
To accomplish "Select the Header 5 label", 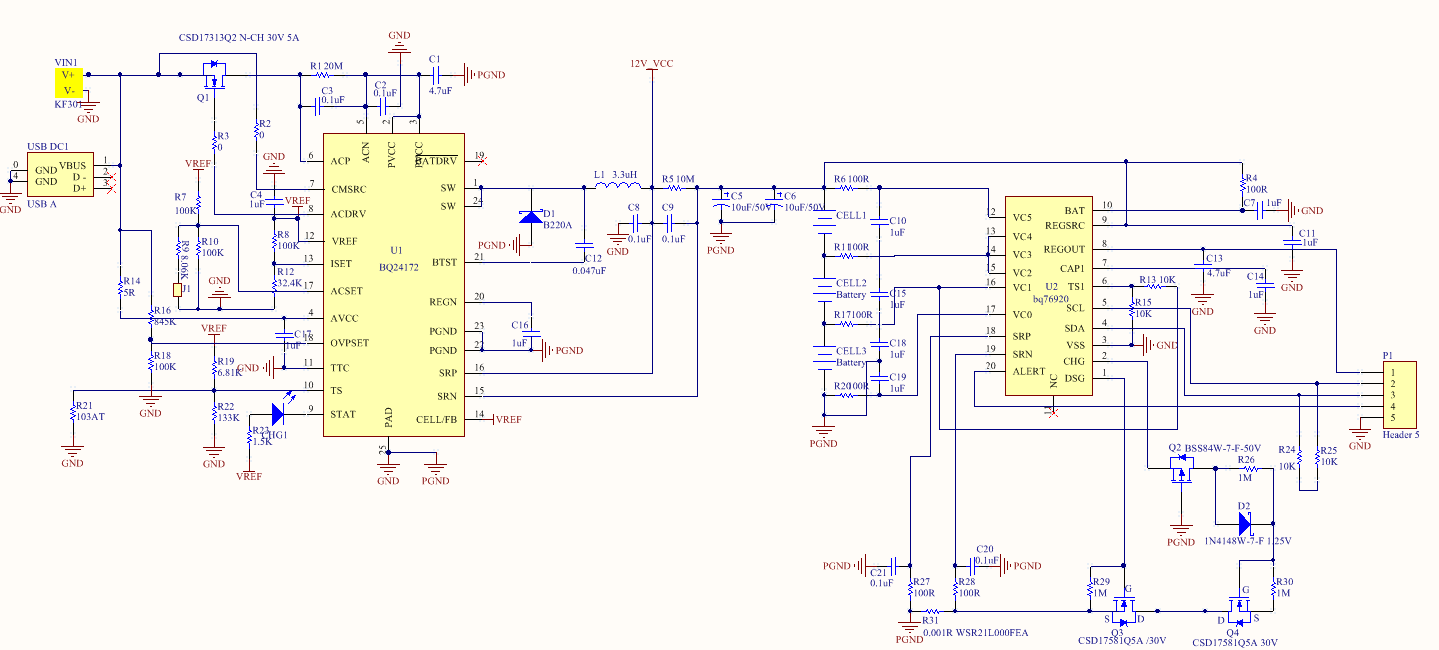I will coord(1400,435).
